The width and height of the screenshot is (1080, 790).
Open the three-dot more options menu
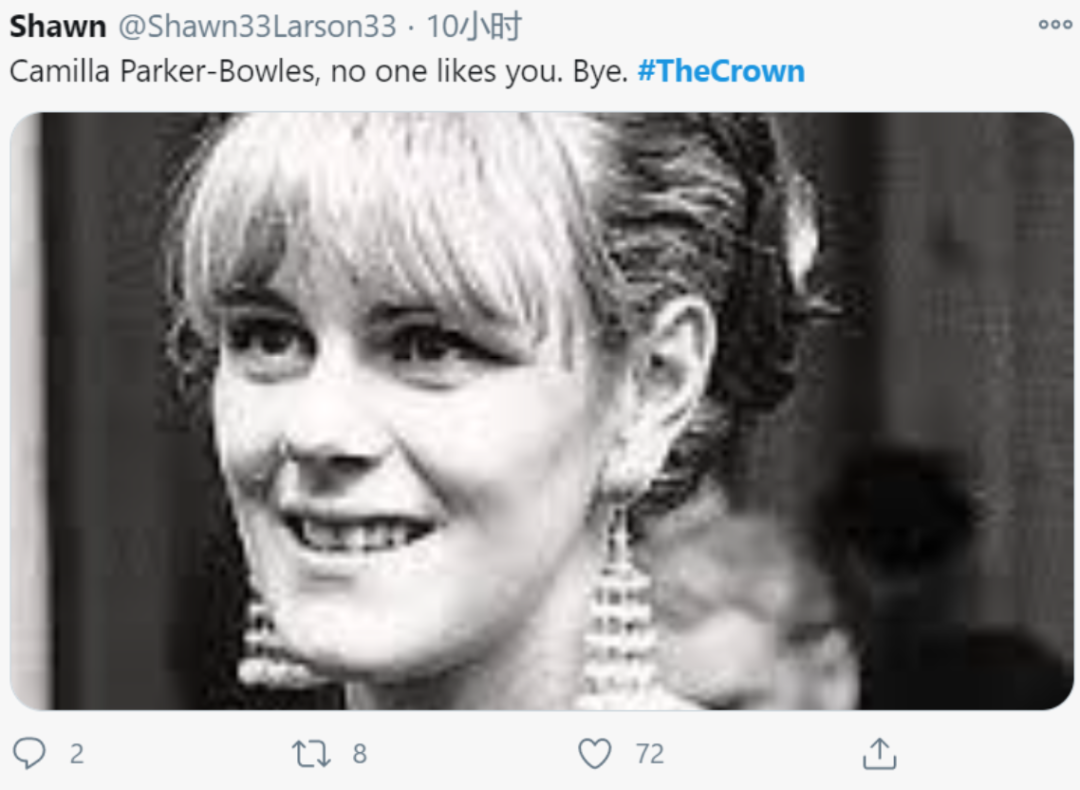click(x=1055, y=25)
